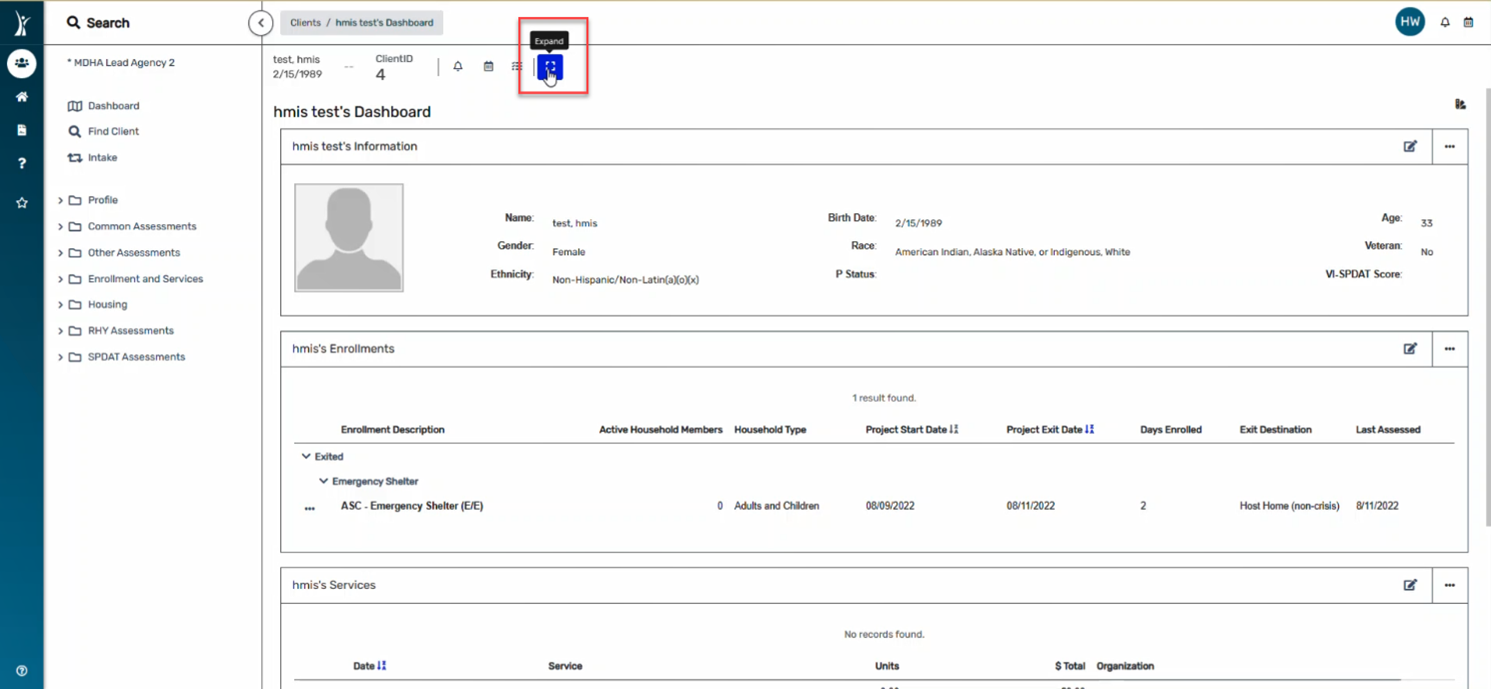Open client calendar icon beside ClientID
Viewport: 1491px width, 689px height.
488,67
